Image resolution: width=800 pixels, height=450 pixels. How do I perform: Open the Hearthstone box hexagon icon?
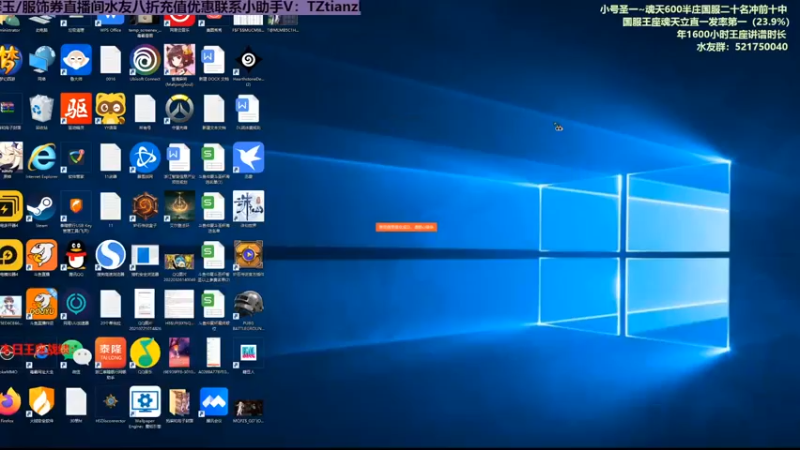click(x=145, y=206)
